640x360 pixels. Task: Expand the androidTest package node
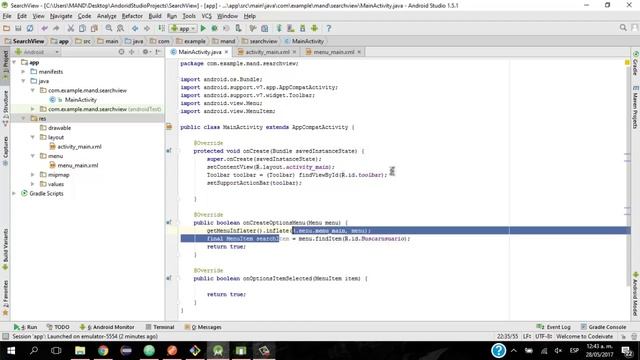click(33, 109)
